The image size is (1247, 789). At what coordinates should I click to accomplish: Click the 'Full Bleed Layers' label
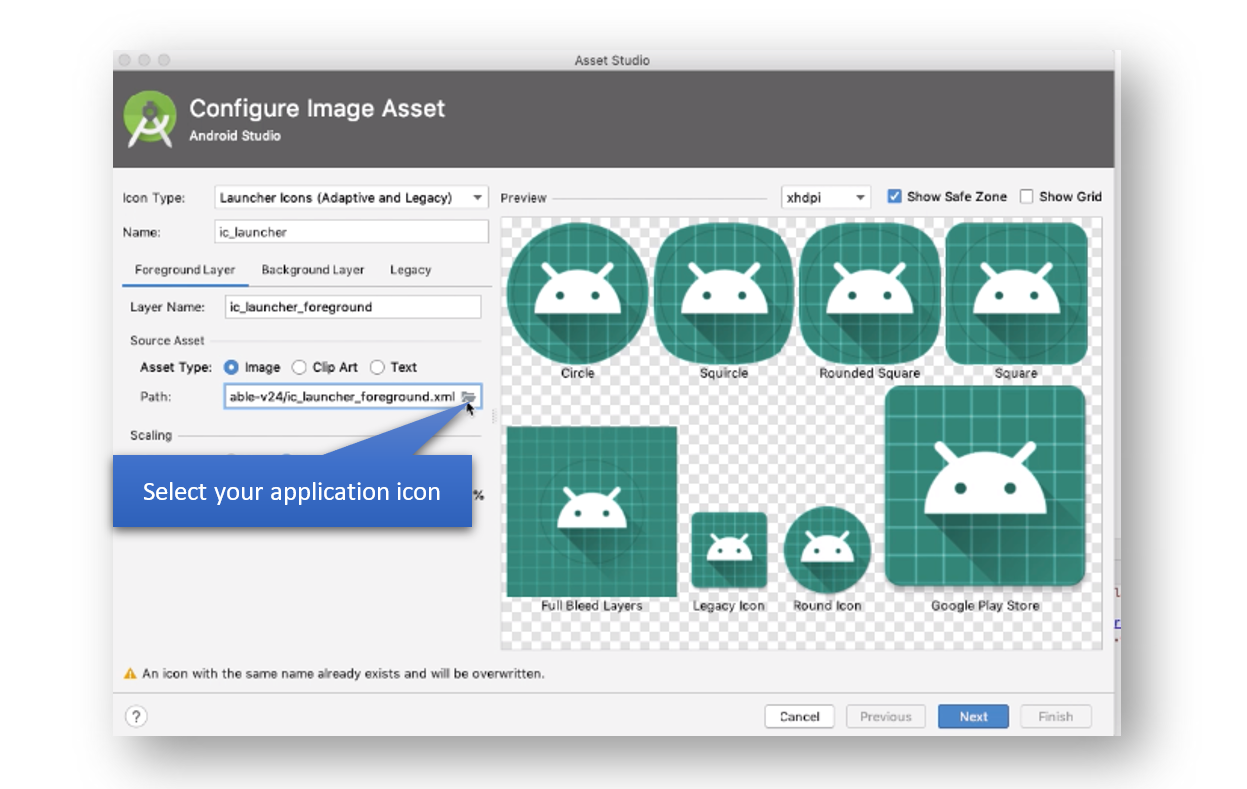(x=592, y=606)
